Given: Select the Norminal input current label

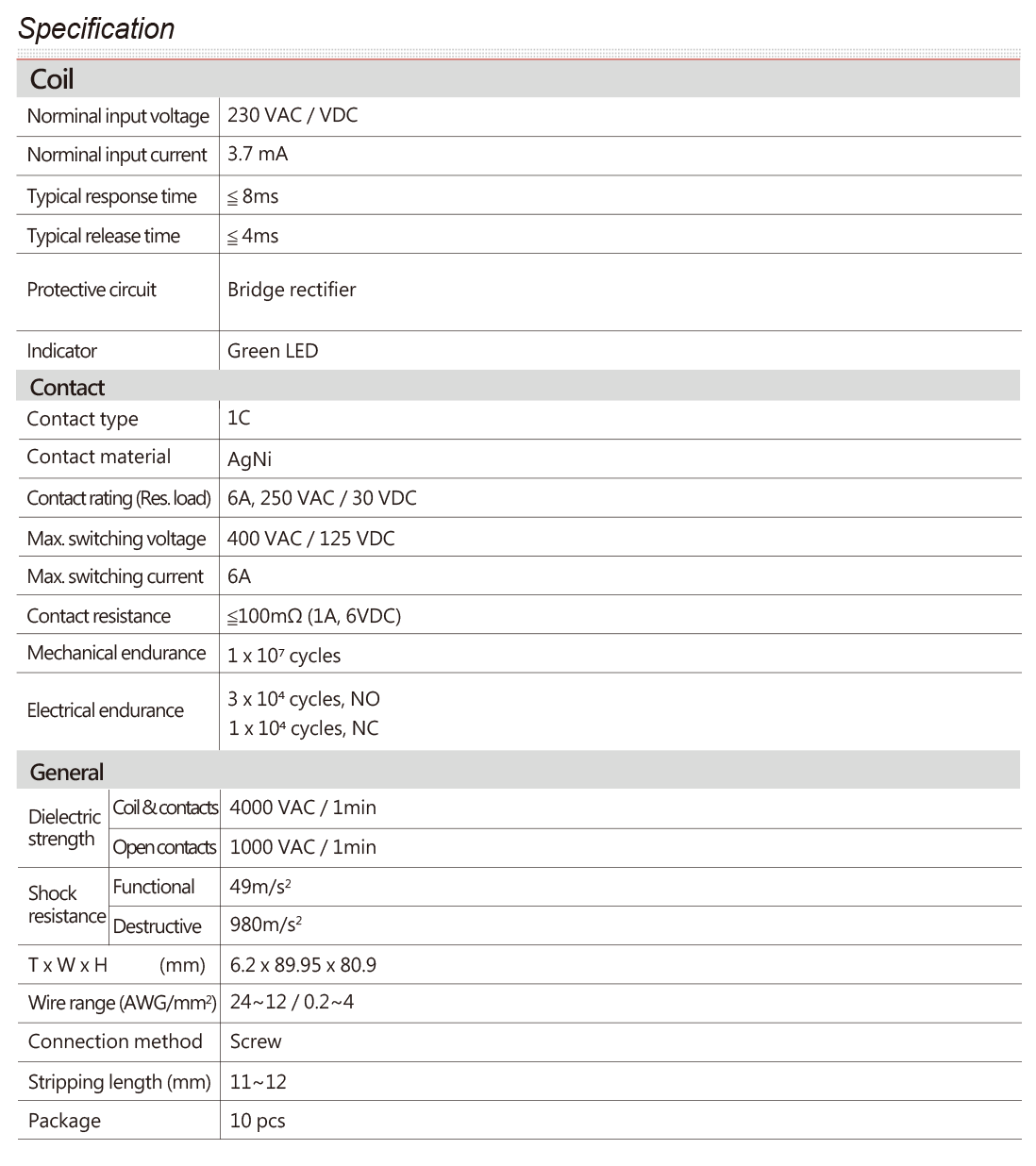Looking at the screenshot, I should tap(117, 156).
